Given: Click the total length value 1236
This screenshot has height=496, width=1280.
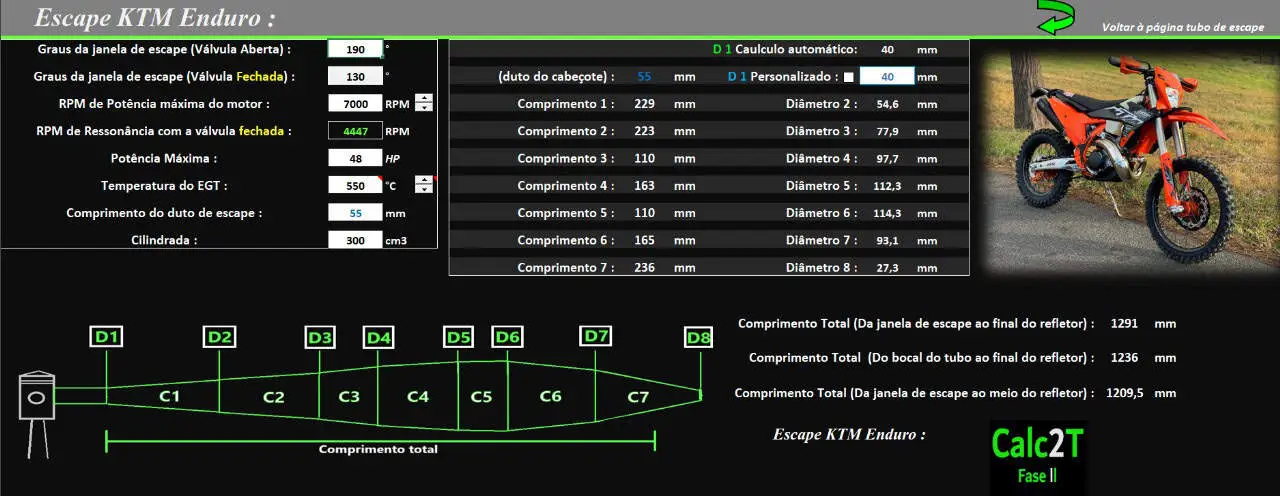Looking at the screenshot, I should pos(1125,357).
